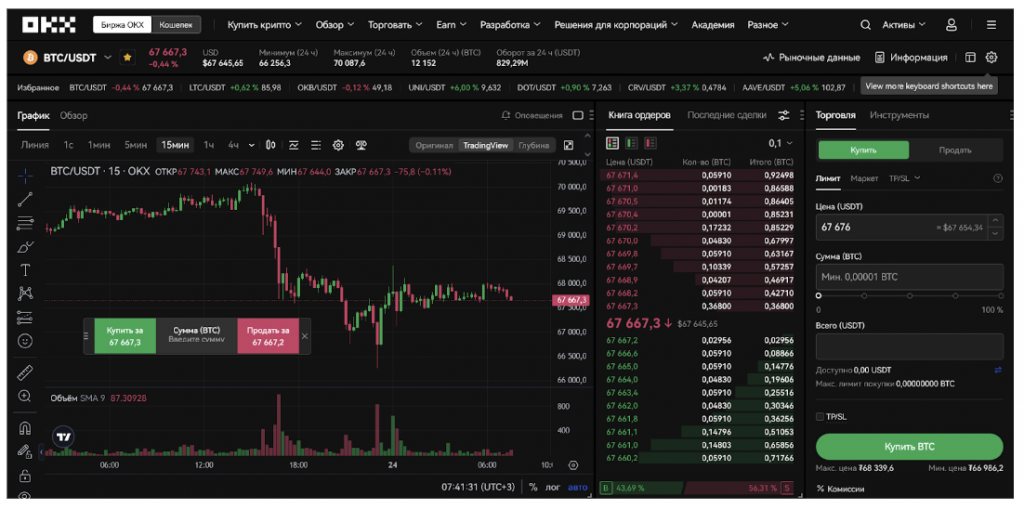1024x509 pixels.
Task: Select the ruler measure tool
Action: tap(25, 372)
